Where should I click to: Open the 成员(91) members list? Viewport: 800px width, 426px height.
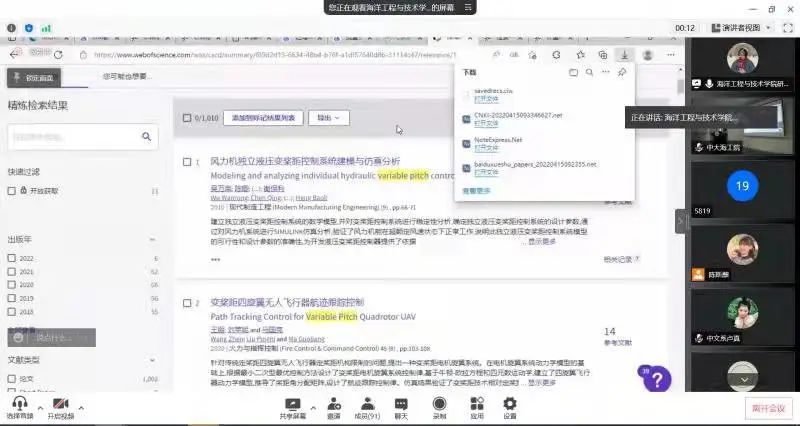pos(367,404)
